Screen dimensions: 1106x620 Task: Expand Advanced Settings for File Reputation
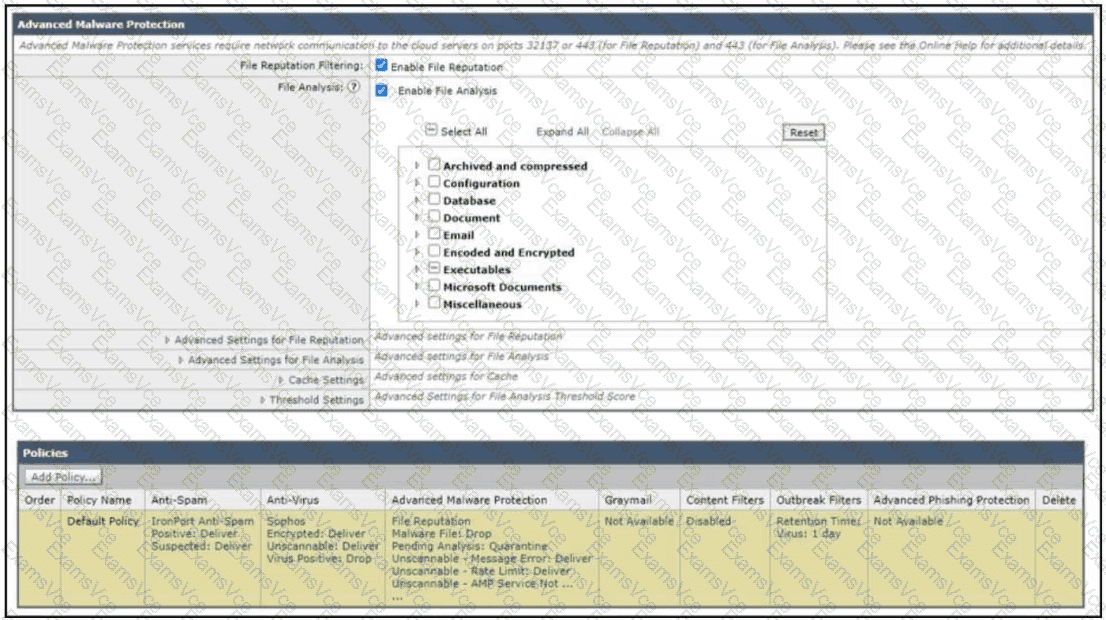tap(268, 340)
